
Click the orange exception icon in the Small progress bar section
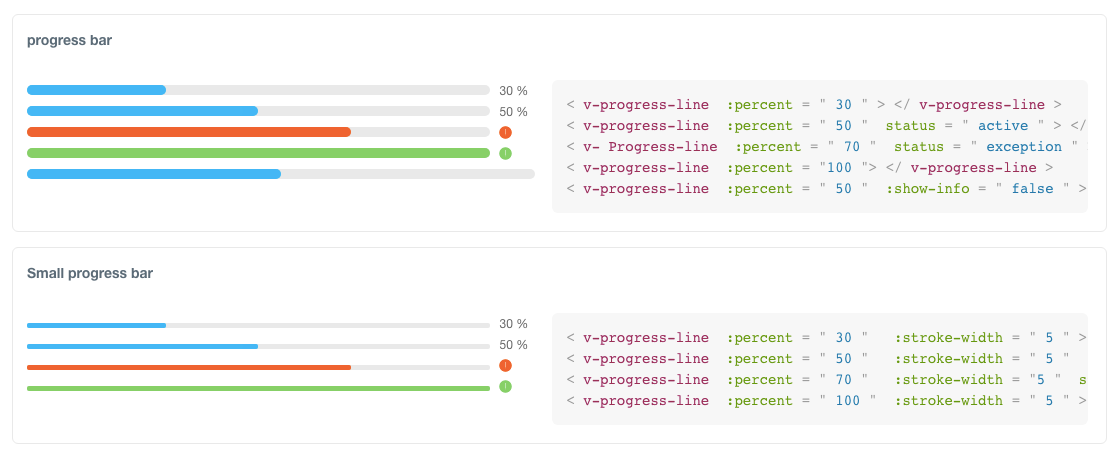pos(505,366)
